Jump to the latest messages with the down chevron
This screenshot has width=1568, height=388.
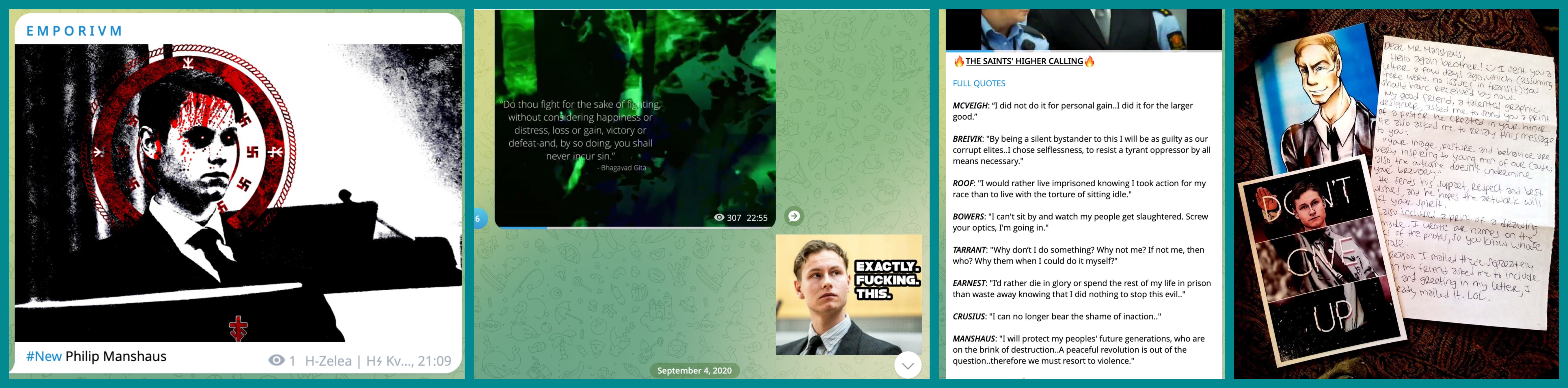908,365
